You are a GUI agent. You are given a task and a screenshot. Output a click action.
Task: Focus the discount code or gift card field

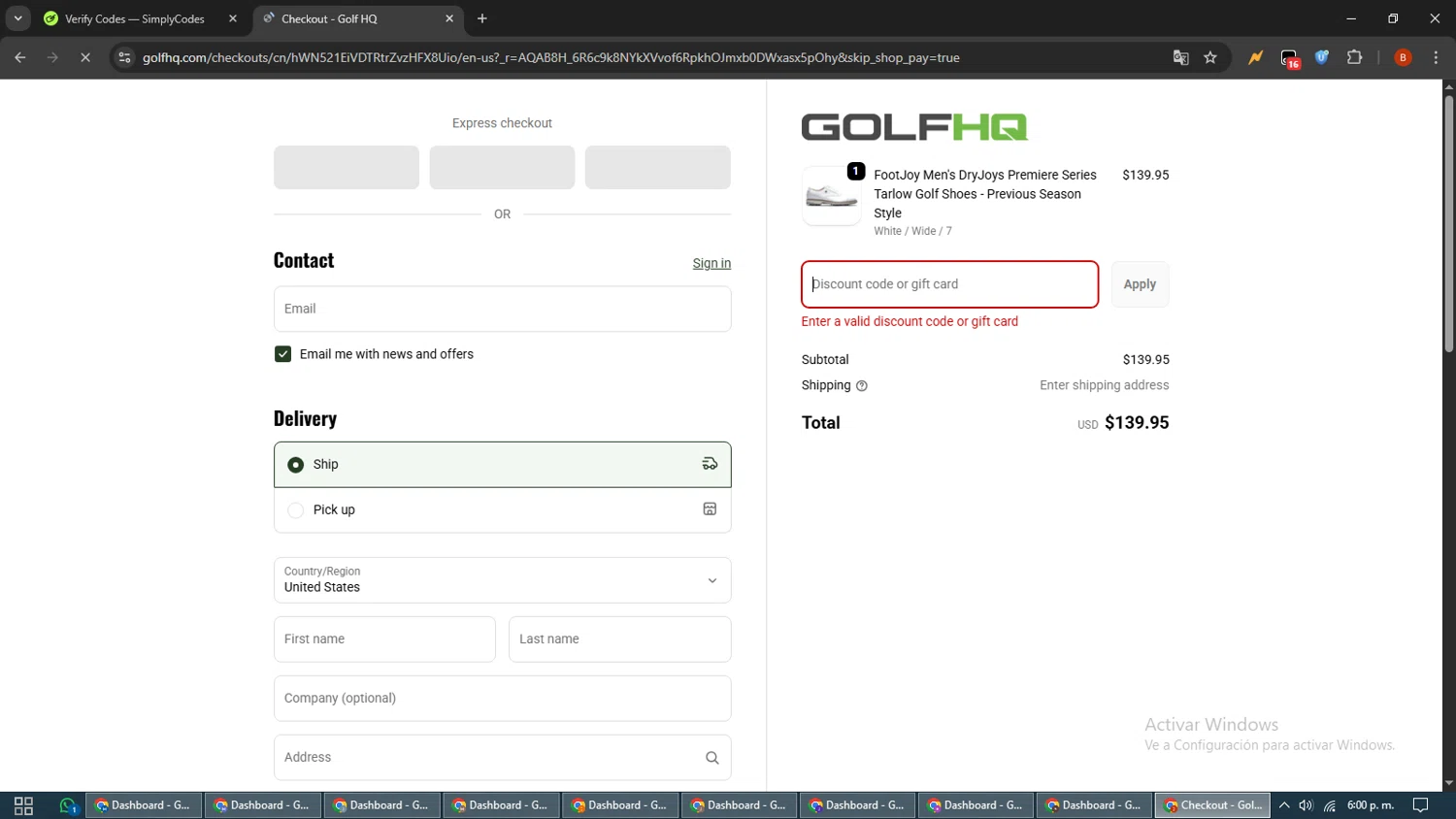[x=949, y=284]
